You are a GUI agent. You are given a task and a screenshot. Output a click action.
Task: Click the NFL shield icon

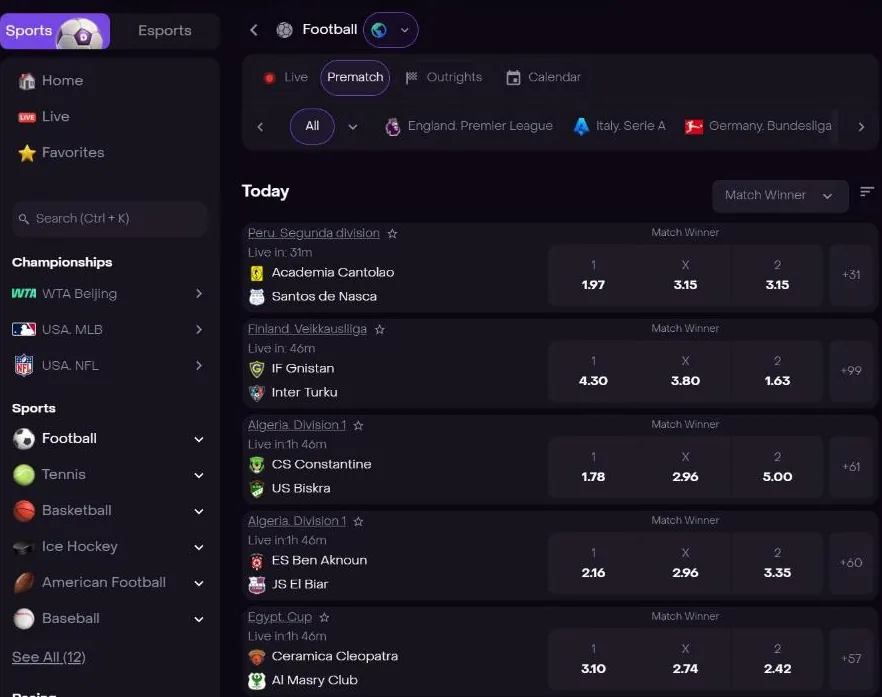click(24, 365)
